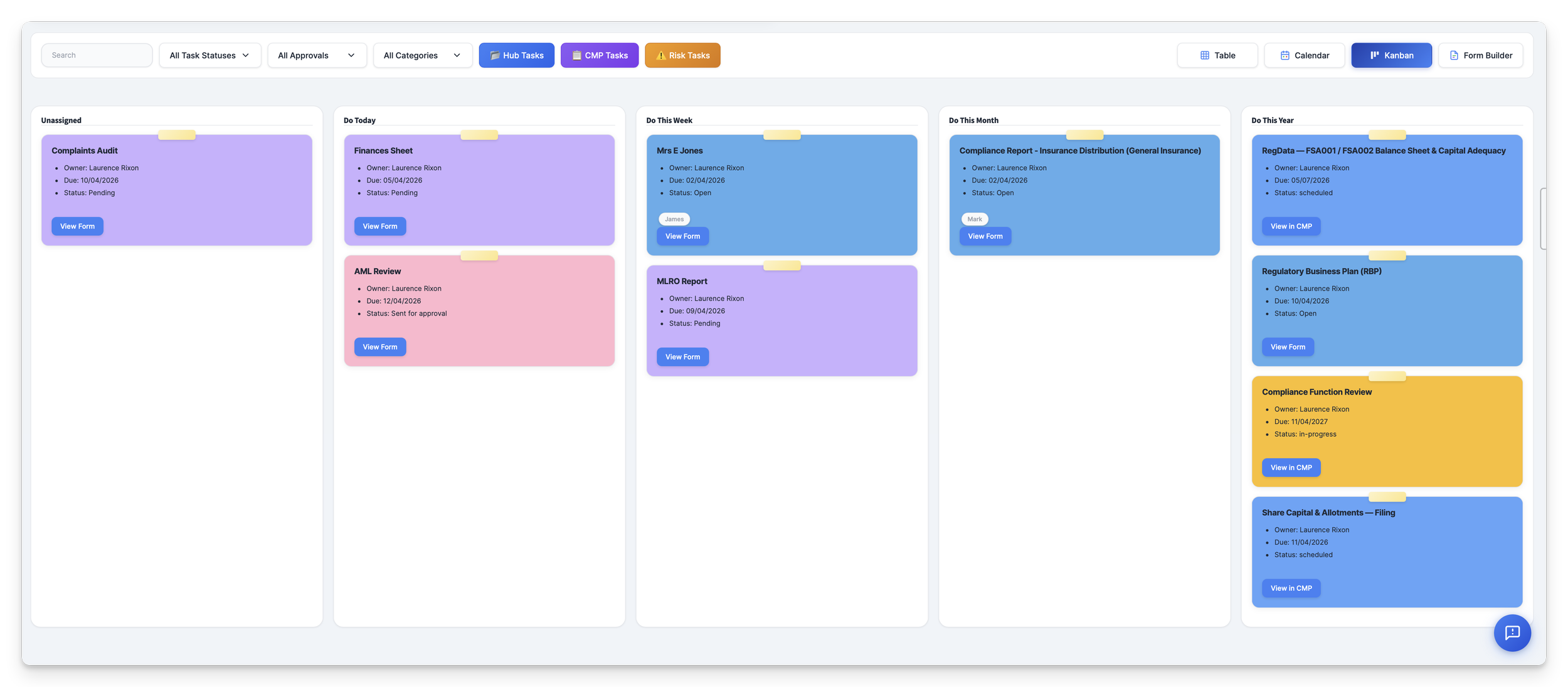Click the yellow tape handle on the MLRO Report card
The width and height of the screenshot is (1568, 687).
[x=781, y=265]
